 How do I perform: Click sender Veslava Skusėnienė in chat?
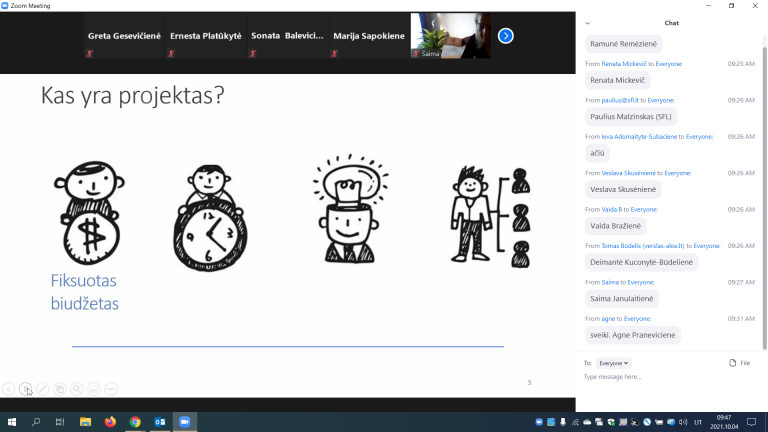628,173
